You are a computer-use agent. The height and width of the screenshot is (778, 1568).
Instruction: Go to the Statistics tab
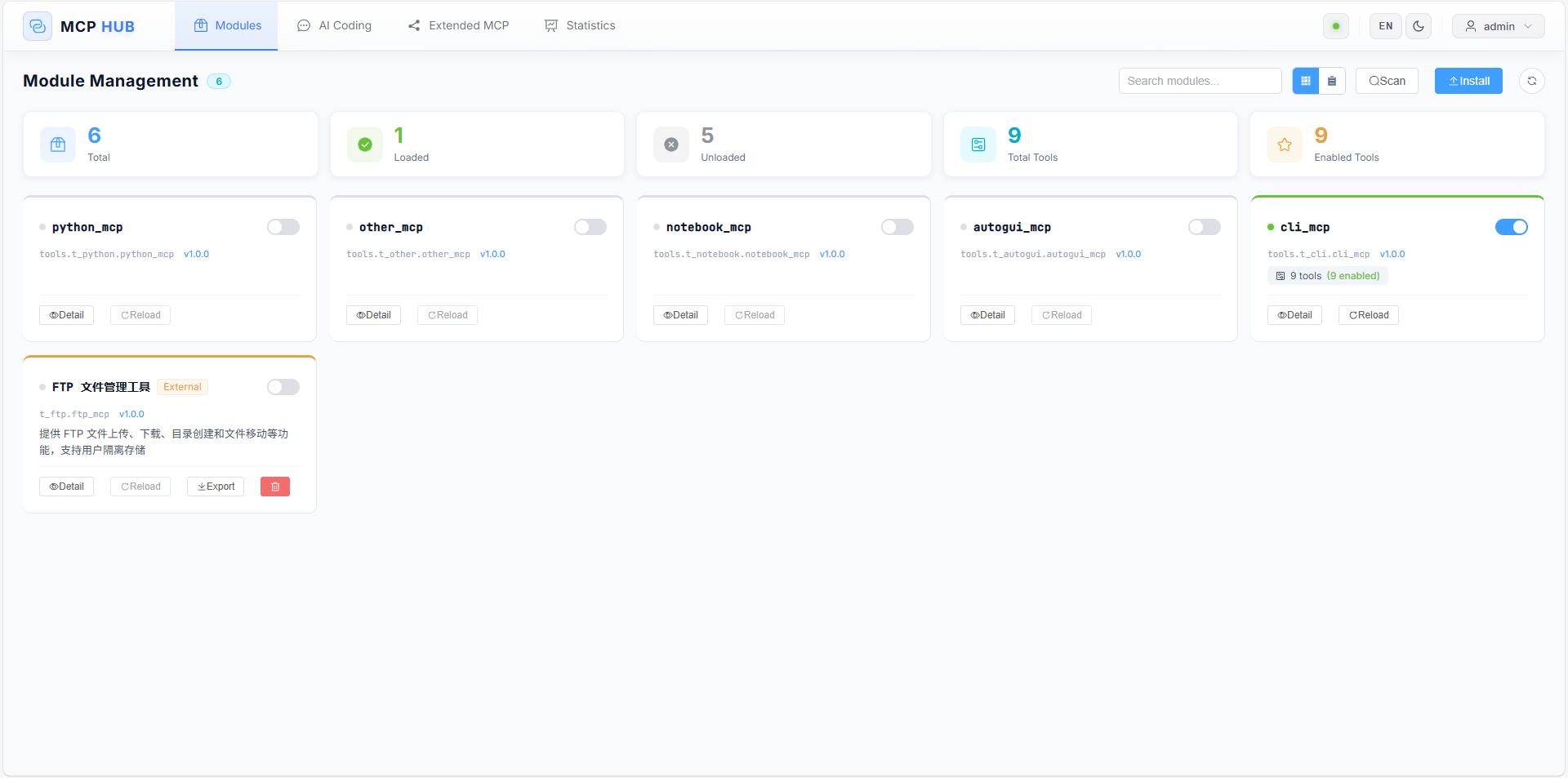(580, 26)
